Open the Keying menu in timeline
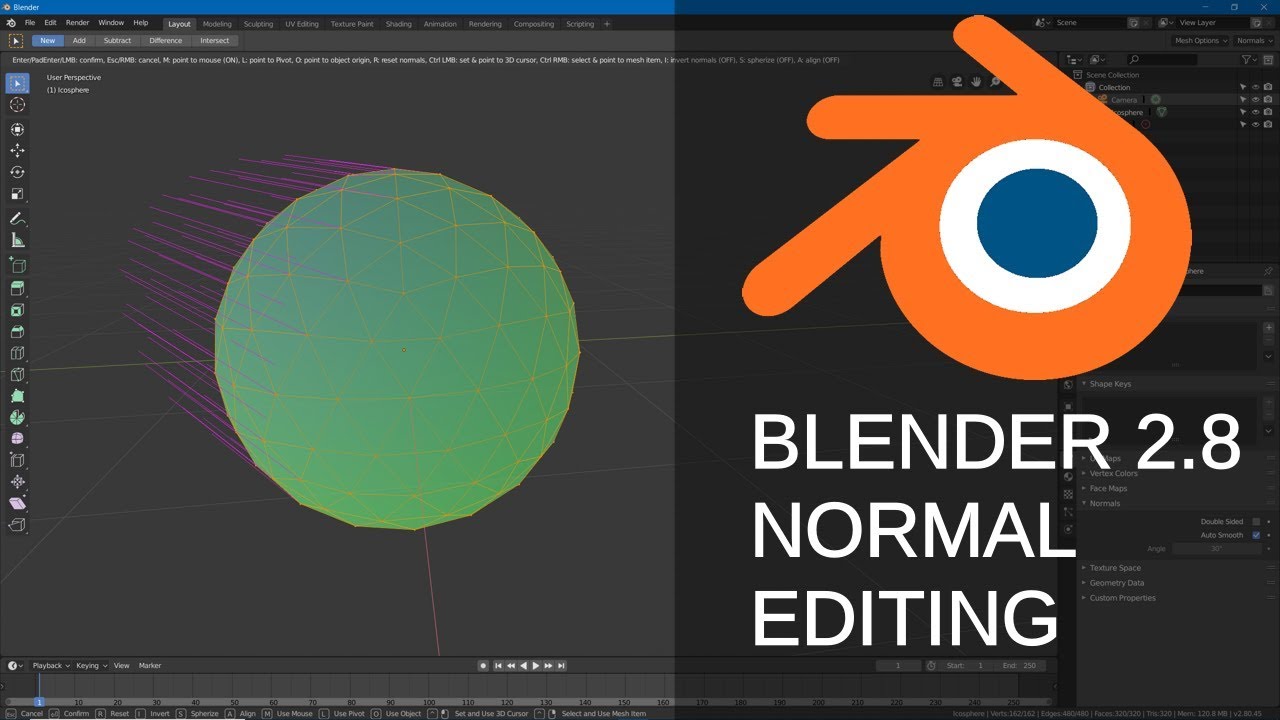 tap(89, 665)
